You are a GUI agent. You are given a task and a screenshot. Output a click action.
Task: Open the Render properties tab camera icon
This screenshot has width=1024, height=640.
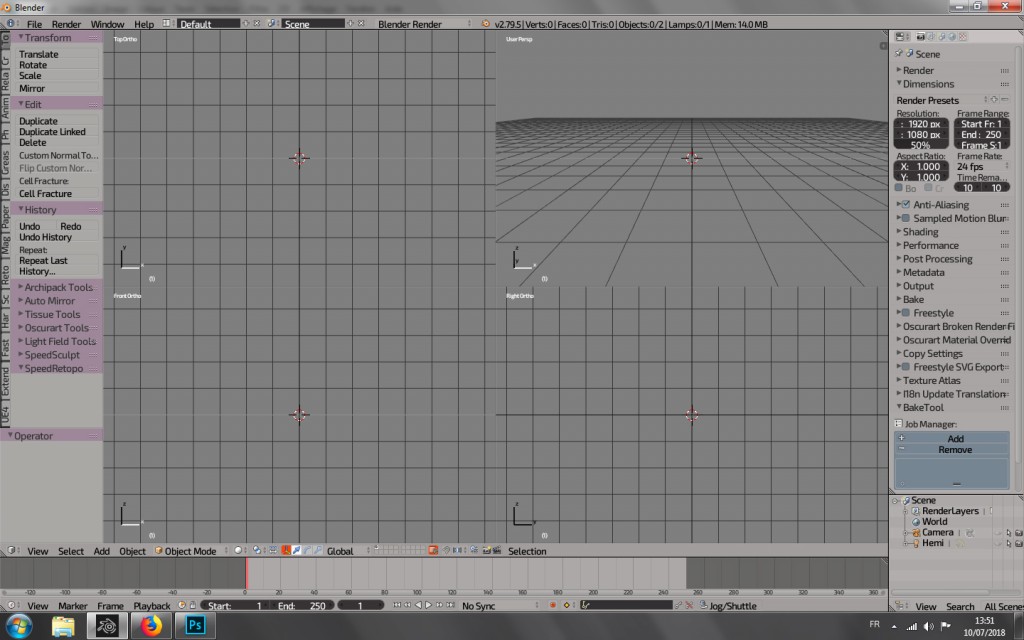(x=921, y=36)
